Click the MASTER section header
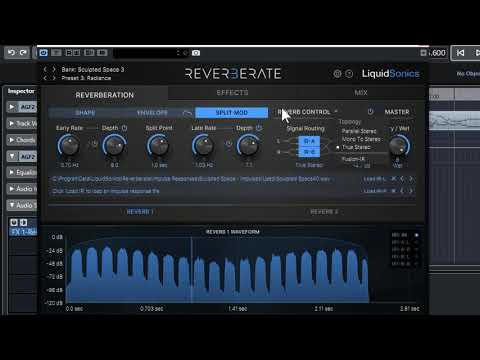The width and height of the screenshot is (480, 360). click(x=397, y=112)
